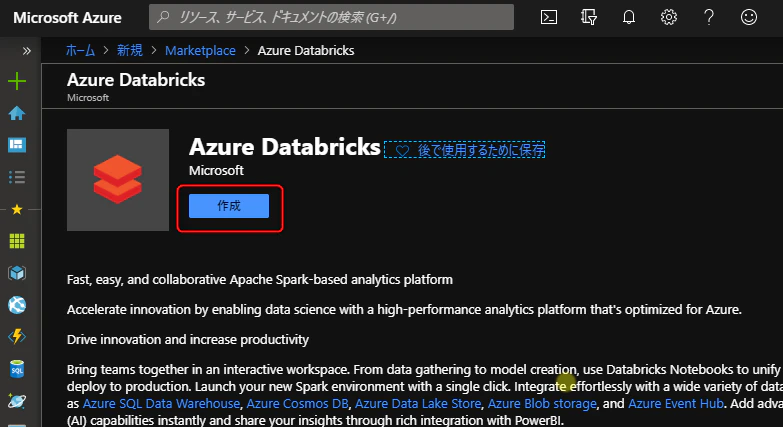Navigate to ホーム breadcrumb
This screenshot has height=427, width=783.
(82, 50)
